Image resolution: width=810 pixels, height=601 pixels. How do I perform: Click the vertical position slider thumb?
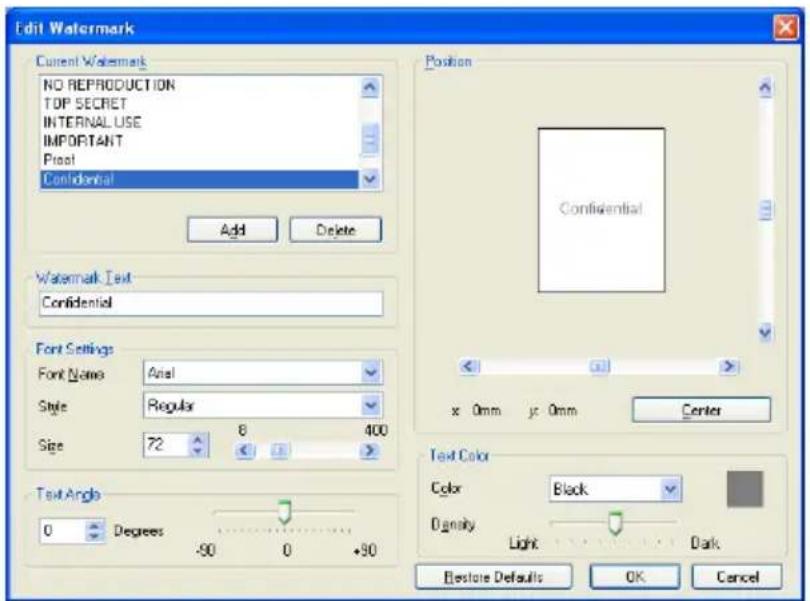coord(766,210)
